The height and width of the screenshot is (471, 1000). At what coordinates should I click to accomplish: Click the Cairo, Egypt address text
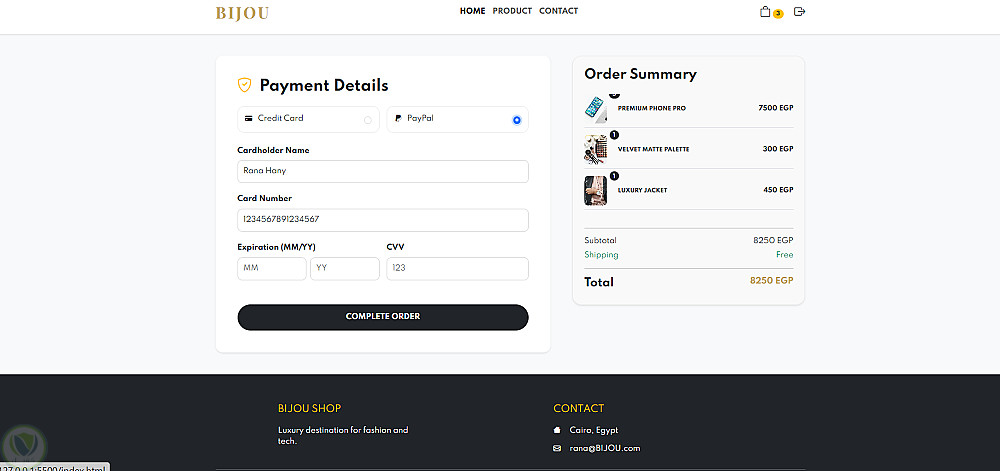(x=594, y=430)
